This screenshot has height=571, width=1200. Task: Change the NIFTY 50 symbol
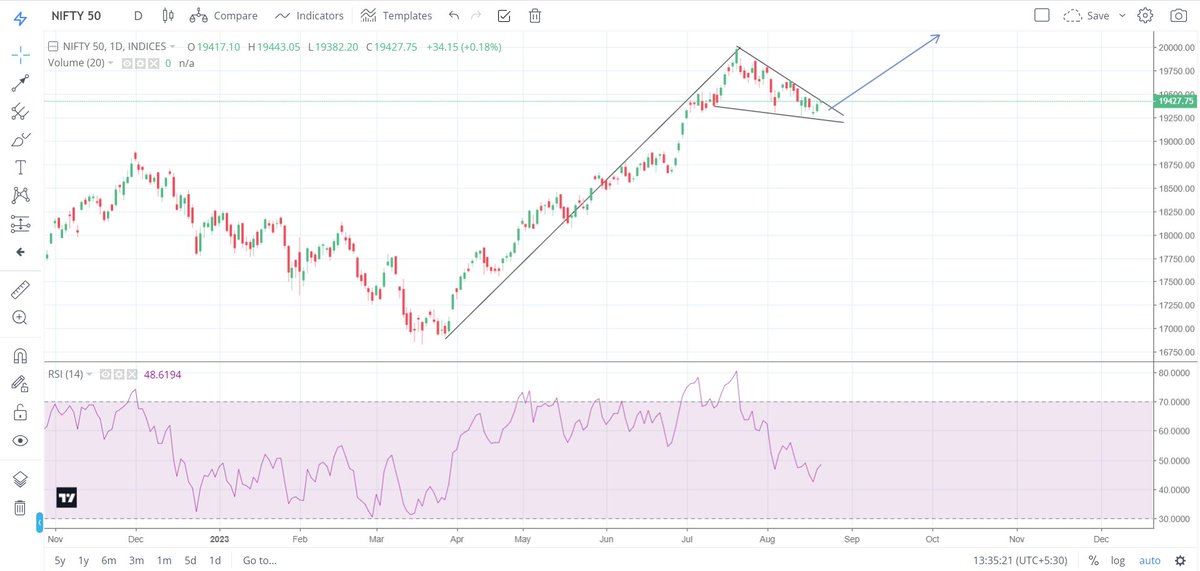pos(76,16)
